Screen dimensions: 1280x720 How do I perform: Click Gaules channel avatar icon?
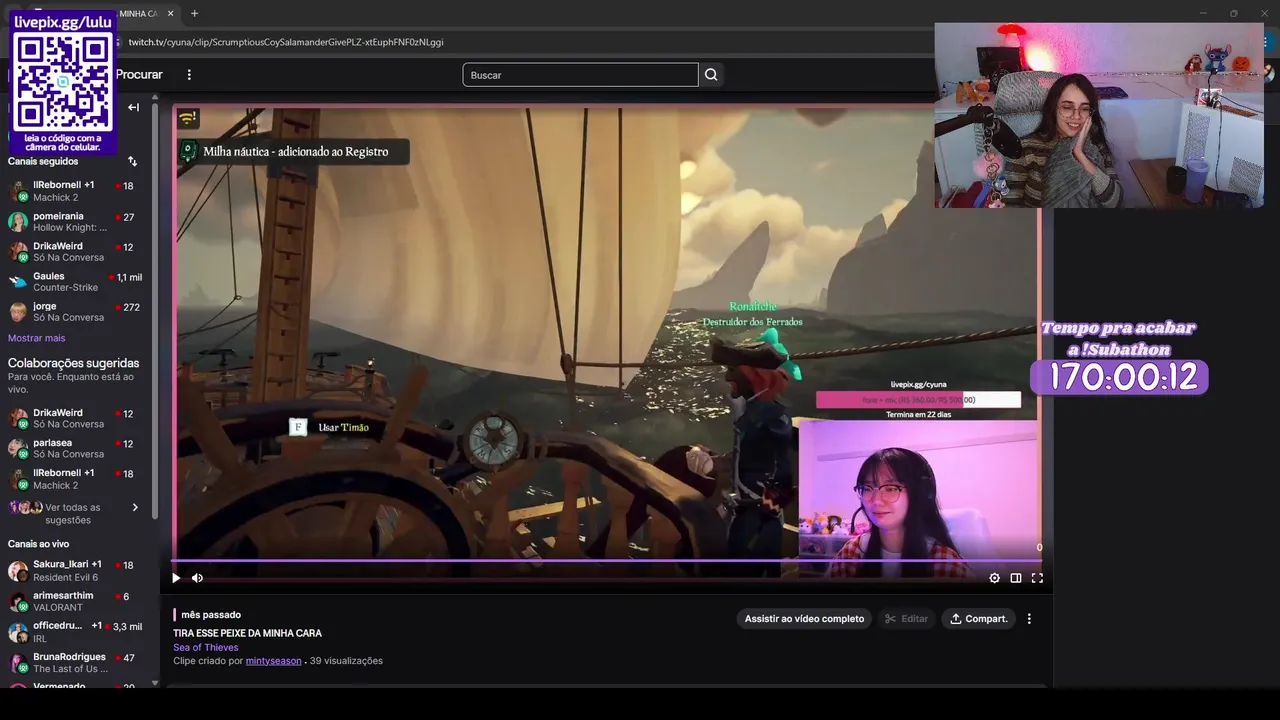coord(18,281)
